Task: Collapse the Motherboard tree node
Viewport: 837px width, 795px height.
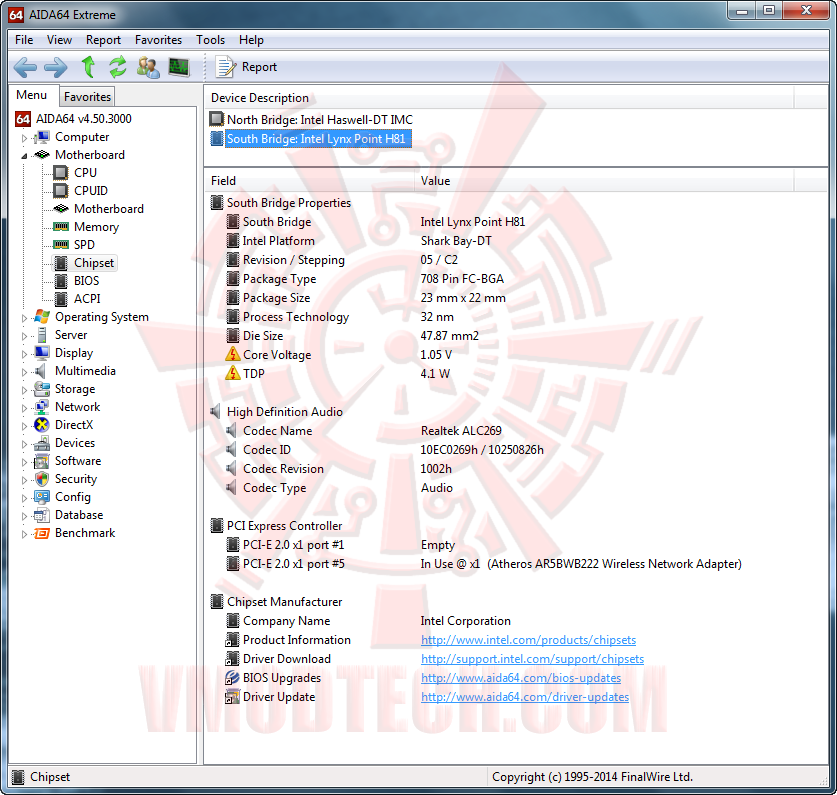Action: click(24, 156)
